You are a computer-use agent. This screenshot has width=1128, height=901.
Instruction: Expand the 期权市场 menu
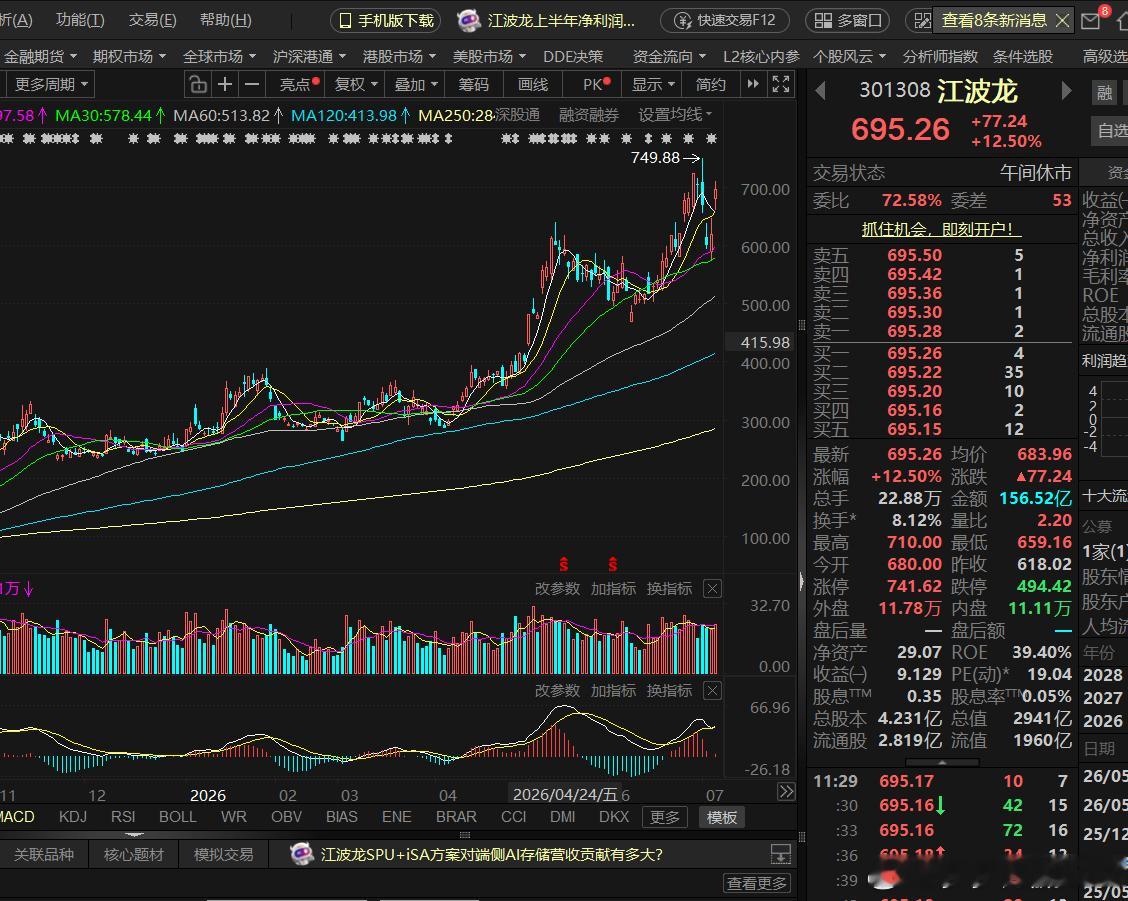click(x=129, y=56)
